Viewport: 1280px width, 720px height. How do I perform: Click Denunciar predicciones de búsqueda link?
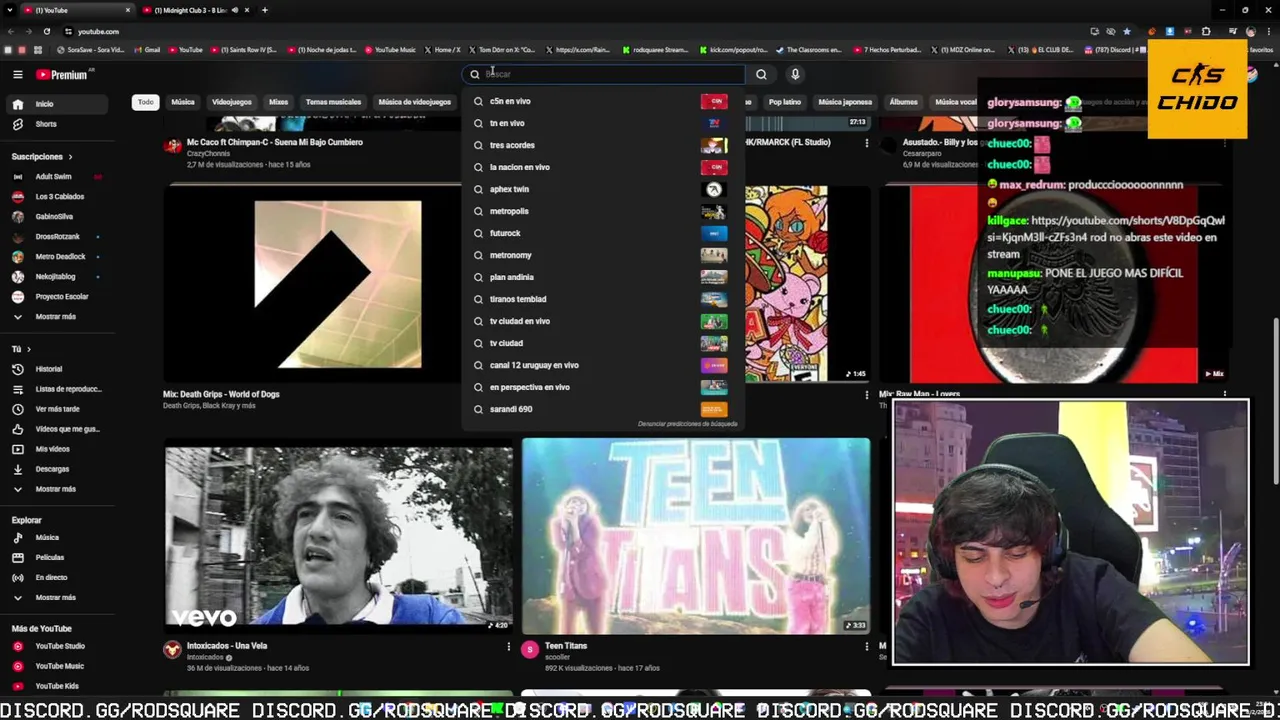(x=687, y=424)
